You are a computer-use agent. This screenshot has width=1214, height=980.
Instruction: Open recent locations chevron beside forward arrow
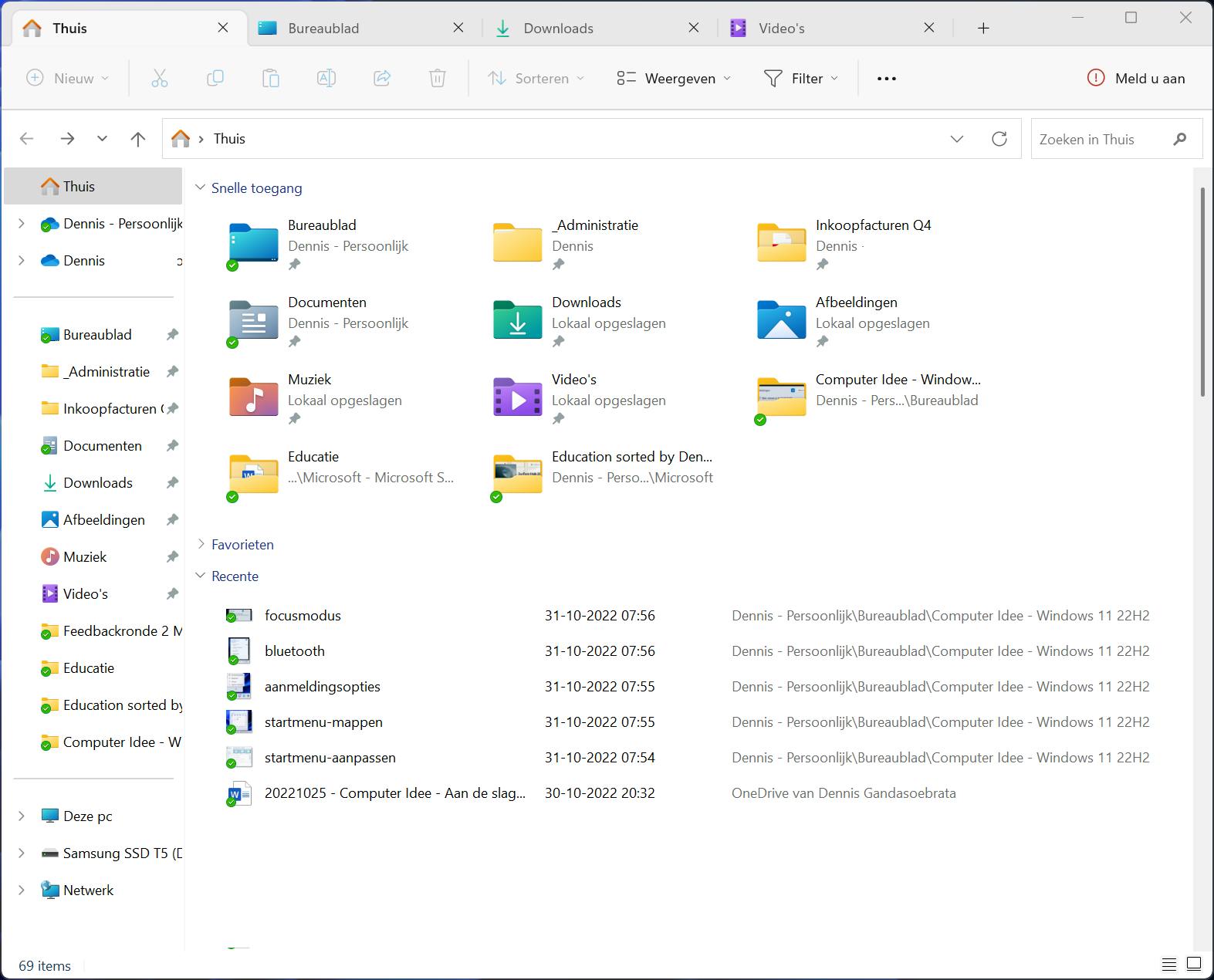(103, 139)
